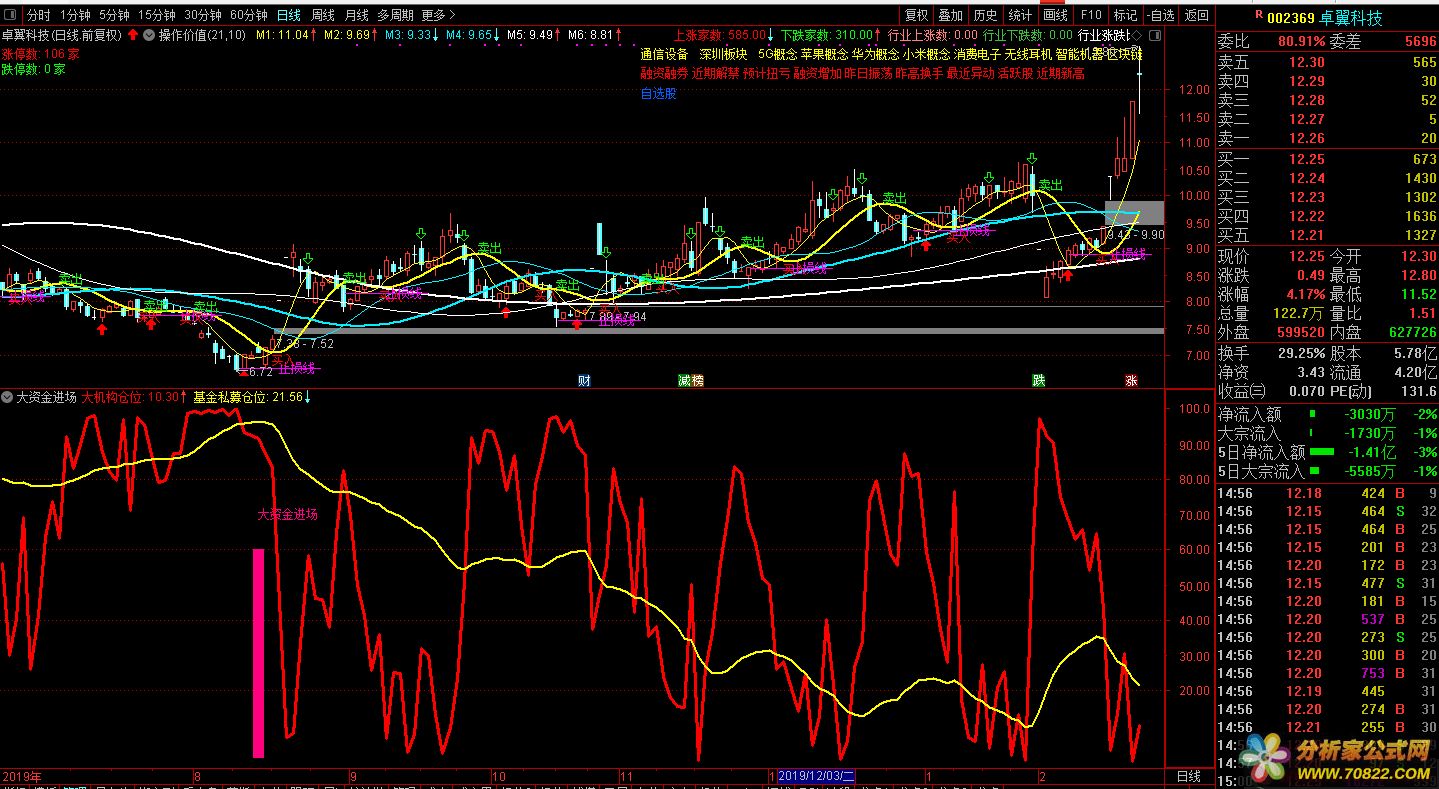Expand the 更多 period options
The image size is (1439, 789).
(438, 15)
